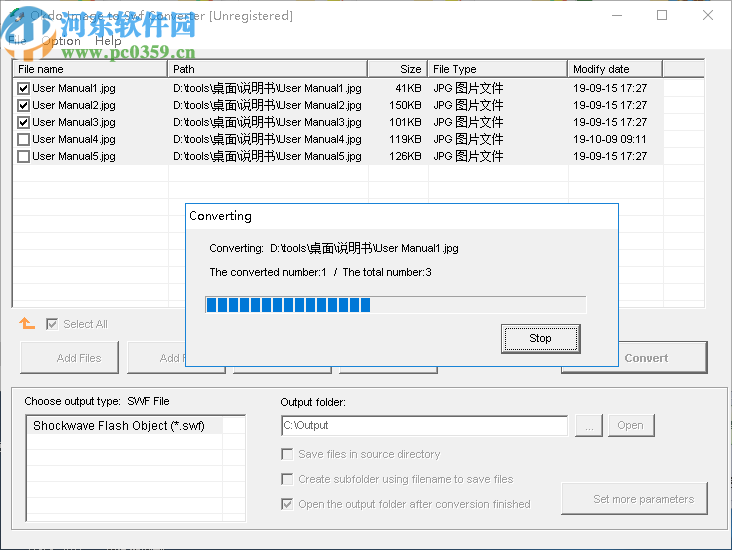Viewport: 732px width, 550px height.
Task: Click the Convert button
Action: pos(663,358)
